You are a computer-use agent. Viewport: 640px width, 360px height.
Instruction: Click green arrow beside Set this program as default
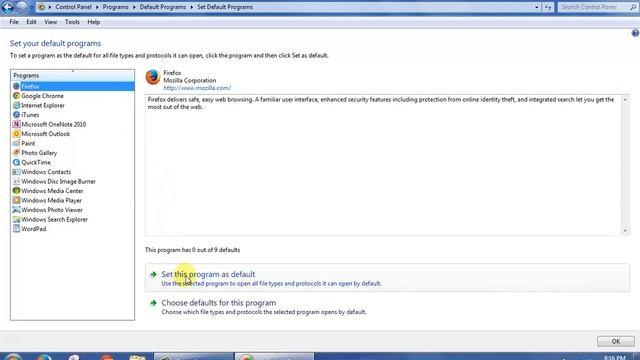(x=153, y=274)
